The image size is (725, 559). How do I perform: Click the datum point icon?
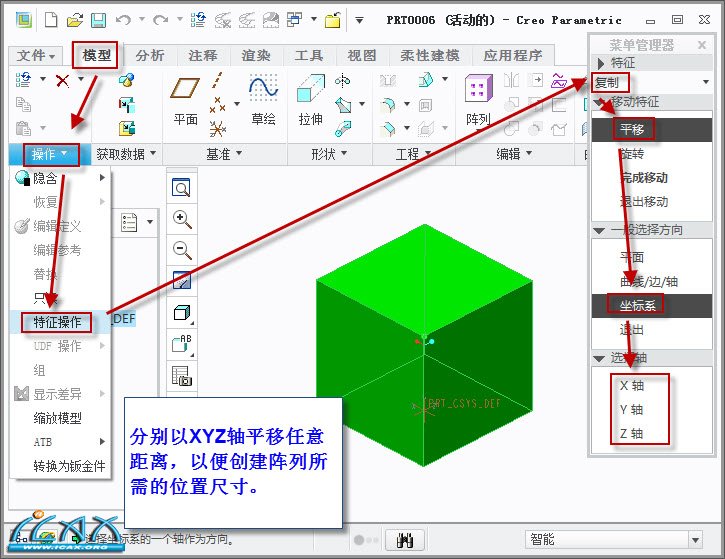[217, 104]
